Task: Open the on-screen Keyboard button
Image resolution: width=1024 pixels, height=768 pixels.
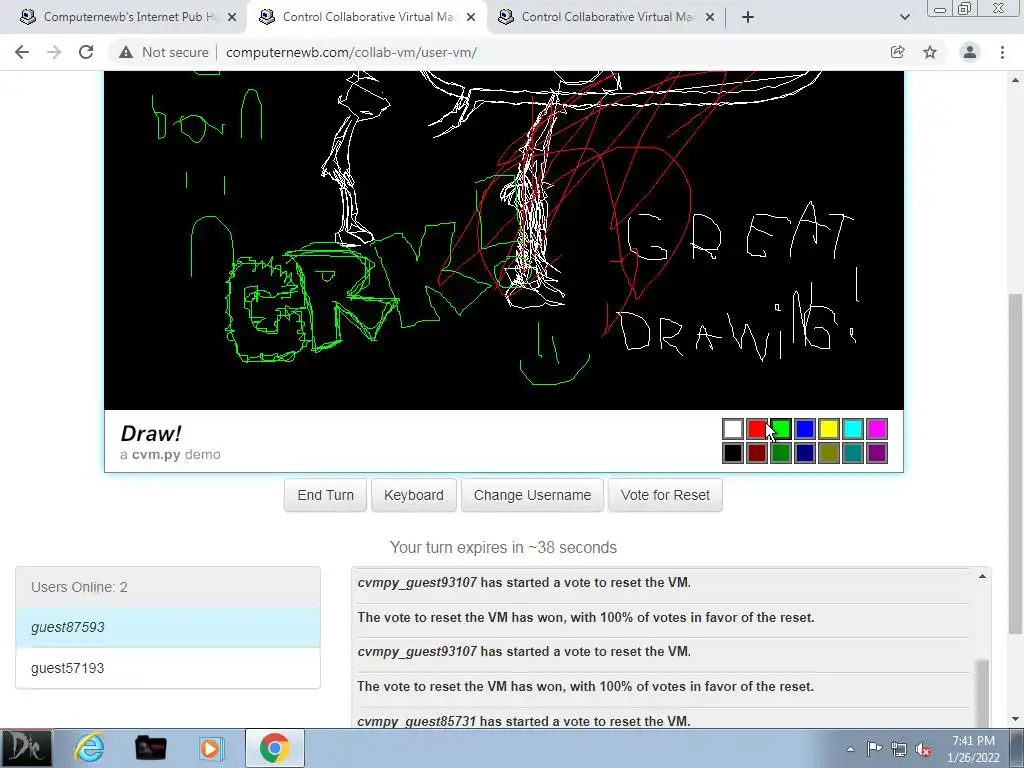Action: point(413,495)
